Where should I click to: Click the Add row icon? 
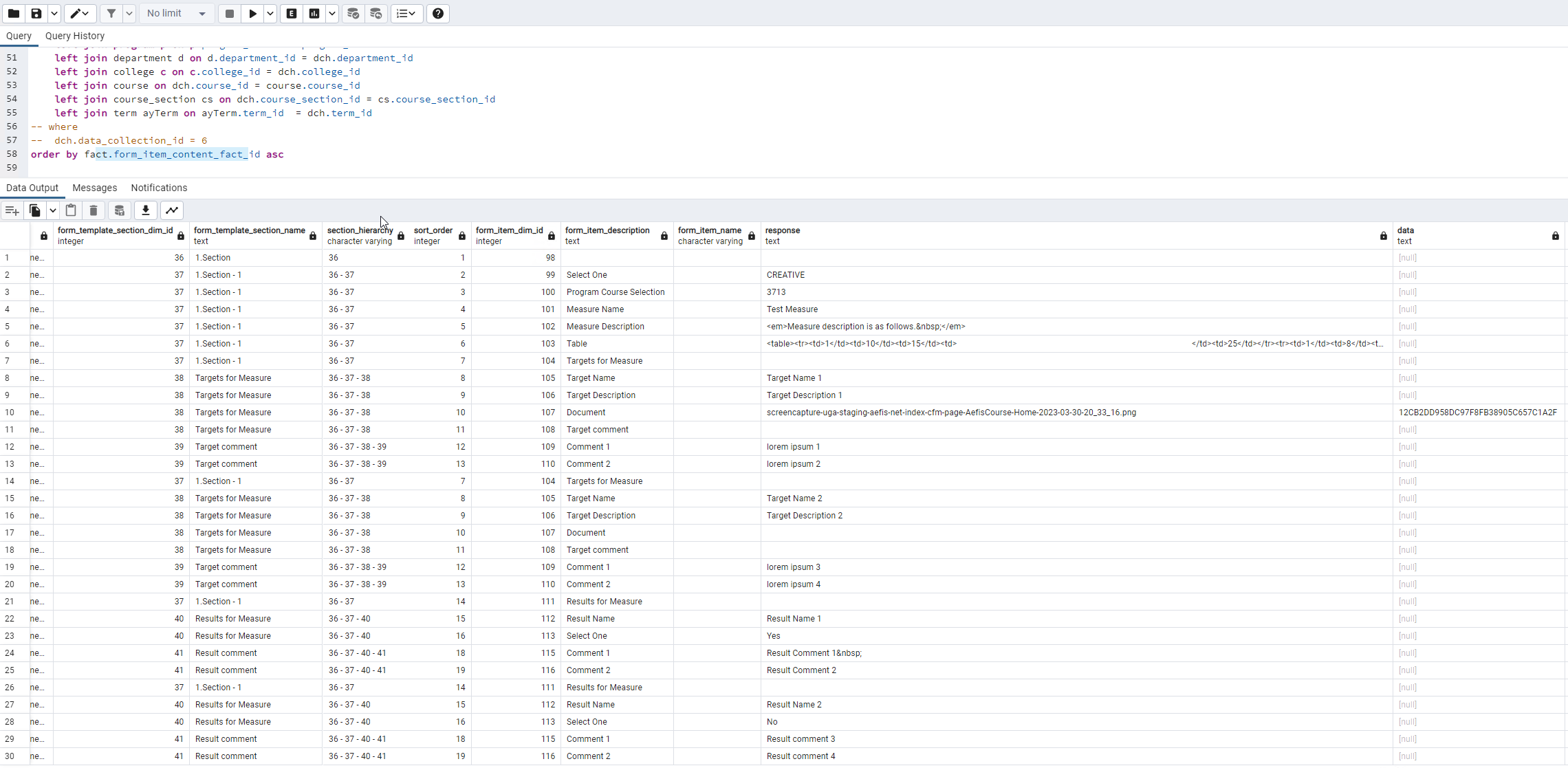coord(12,210)
